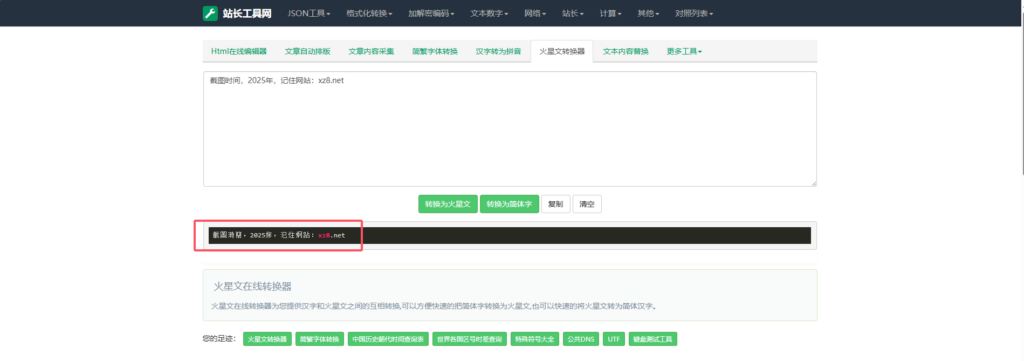Click the 复制 copy button

tap(556, 204)
